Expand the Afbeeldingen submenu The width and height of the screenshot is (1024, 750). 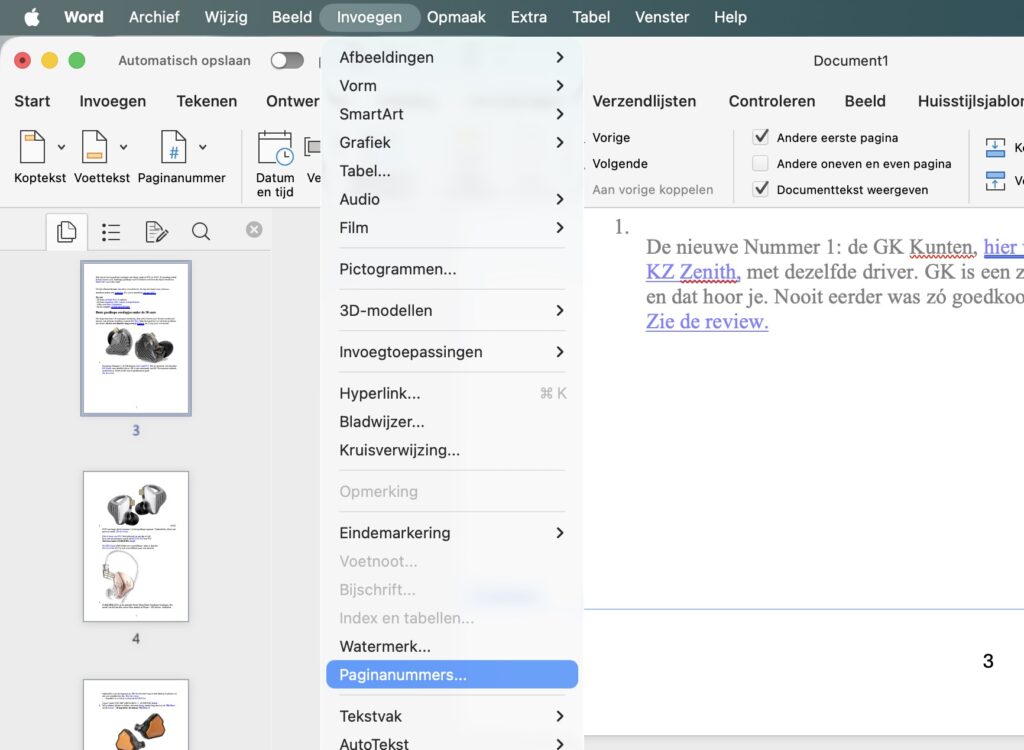point(449,58)
